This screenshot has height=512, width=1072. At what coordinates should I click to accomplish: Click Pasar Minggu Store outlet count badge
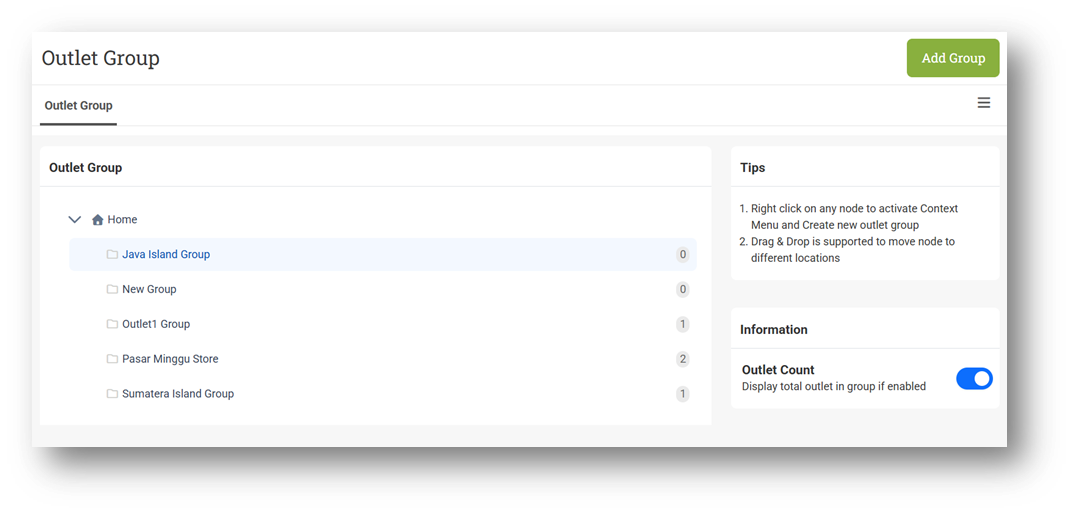pos(683,359)
